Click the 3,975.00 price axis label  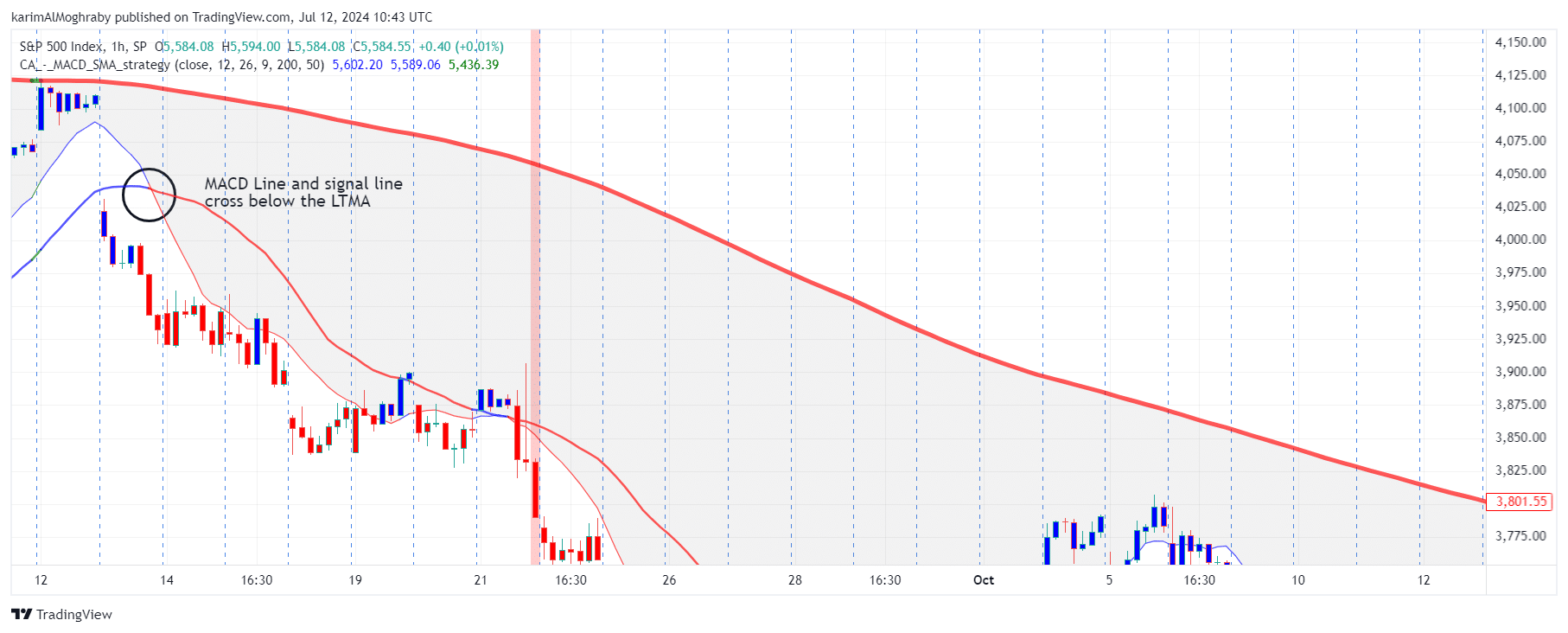1520,272
